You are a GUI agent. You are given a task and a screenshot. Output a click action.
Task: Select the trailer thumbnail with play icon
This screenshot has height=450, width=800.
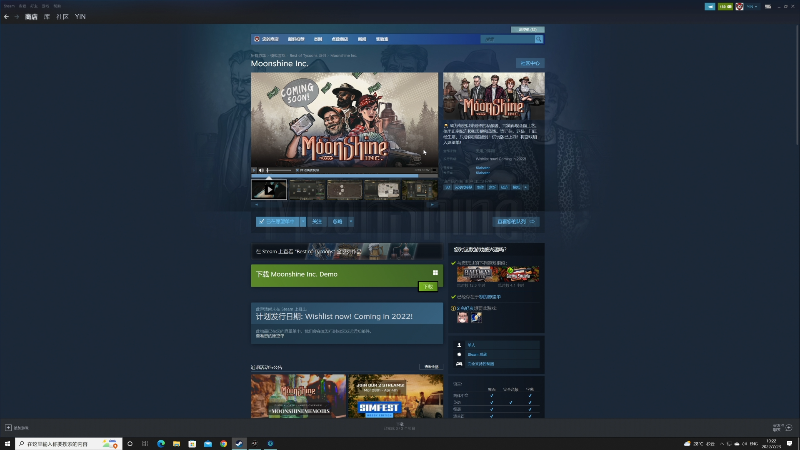(269, 190)
